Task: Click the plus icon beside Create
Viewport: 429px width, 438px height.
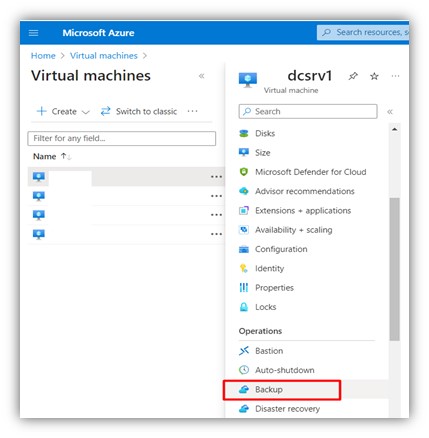Action: click(x=41, y=111)
